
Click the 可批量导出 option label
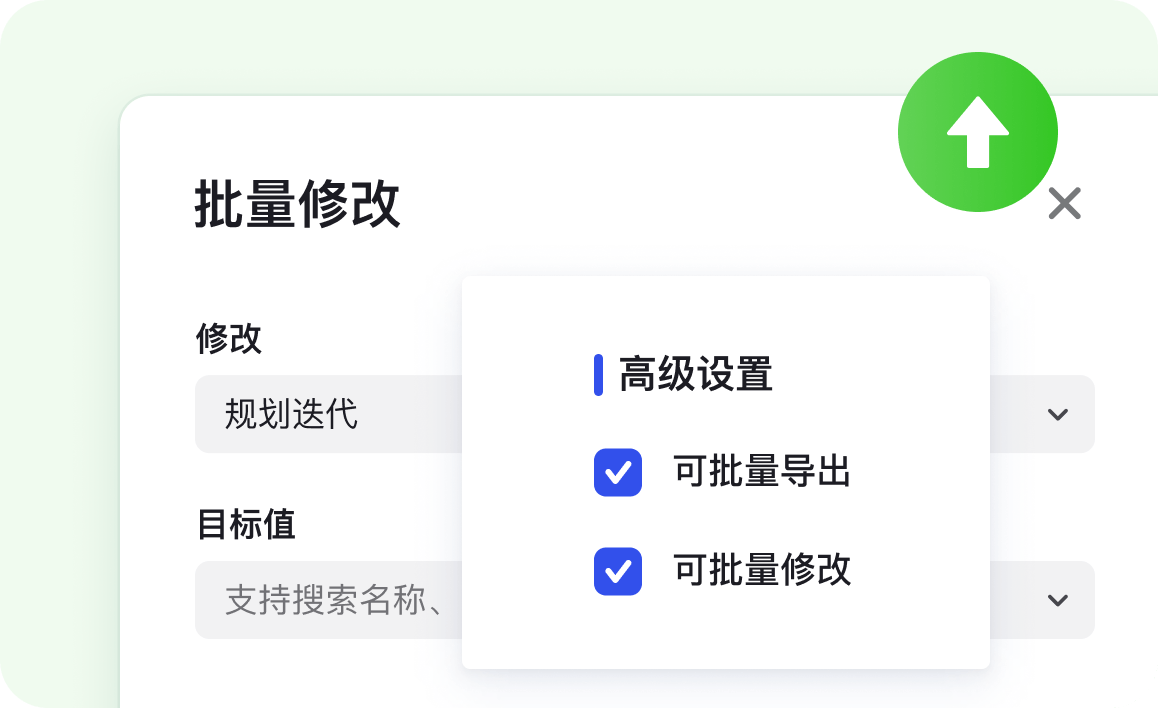coord(762,472)
